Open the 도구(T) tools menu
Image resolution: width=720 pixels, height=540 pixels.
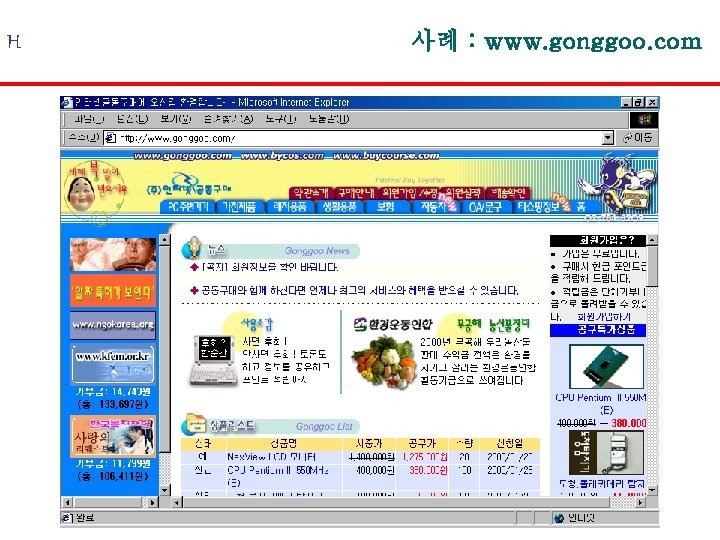pos(281,119)
